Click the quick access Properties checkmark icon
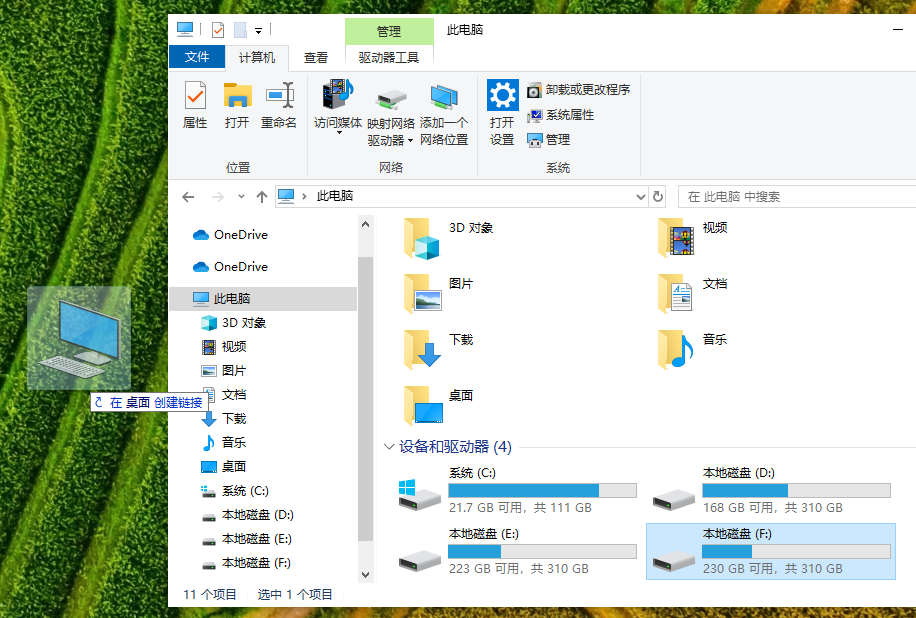The height and width of the screenshot is (618, 916). point(218,29)
